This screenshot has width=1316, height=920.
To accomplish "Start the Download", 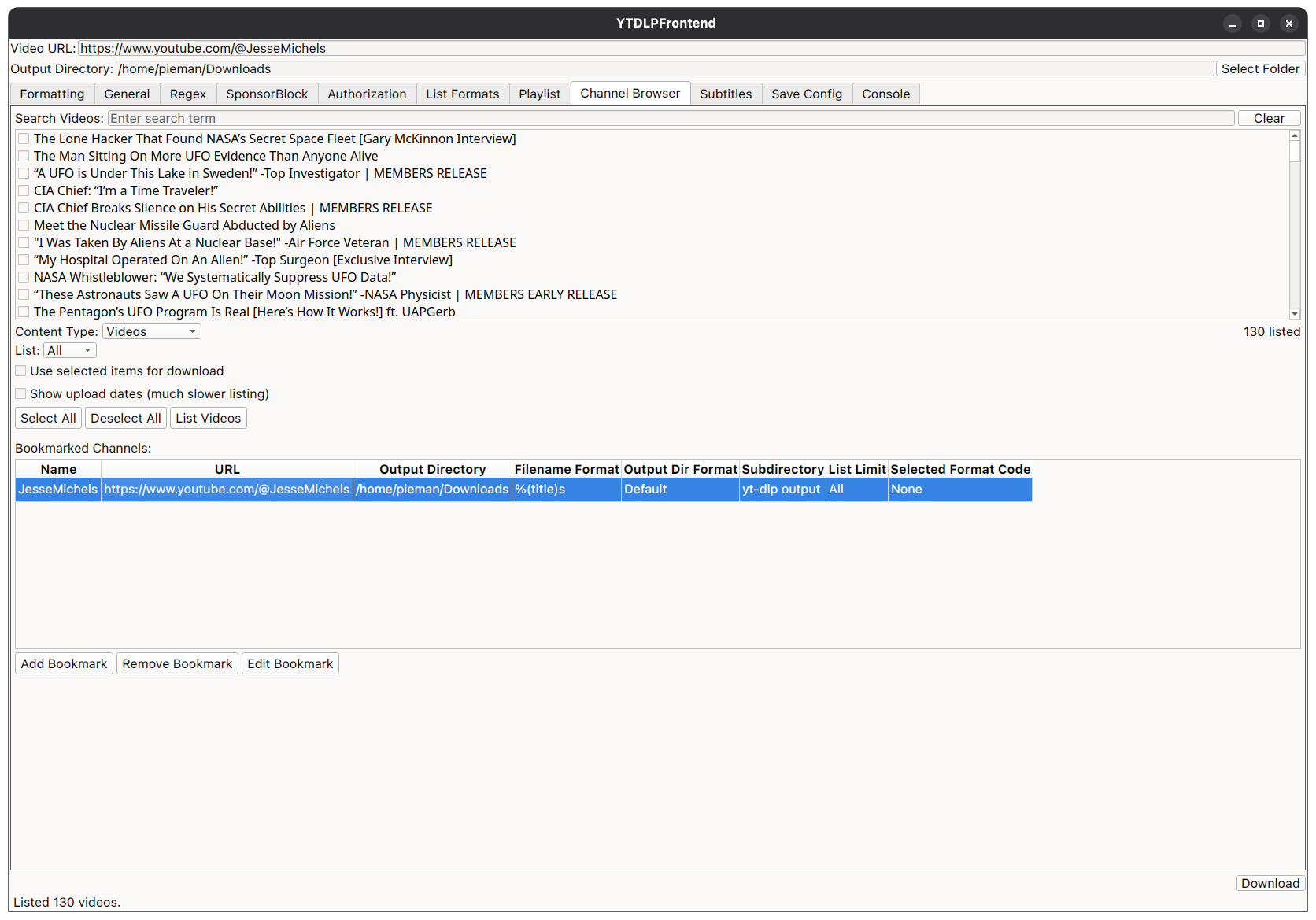I will [1270, 883].
